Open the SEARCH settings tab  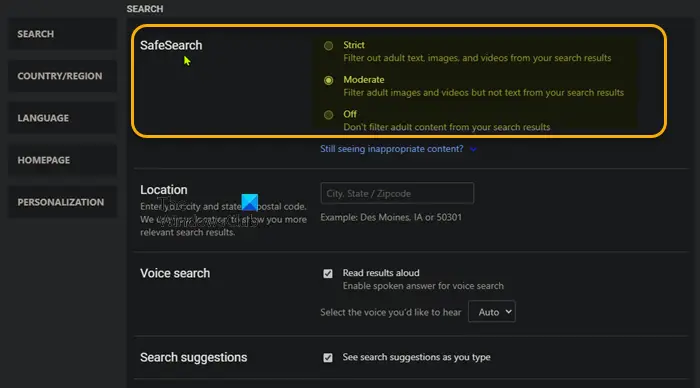click(62, 34)
